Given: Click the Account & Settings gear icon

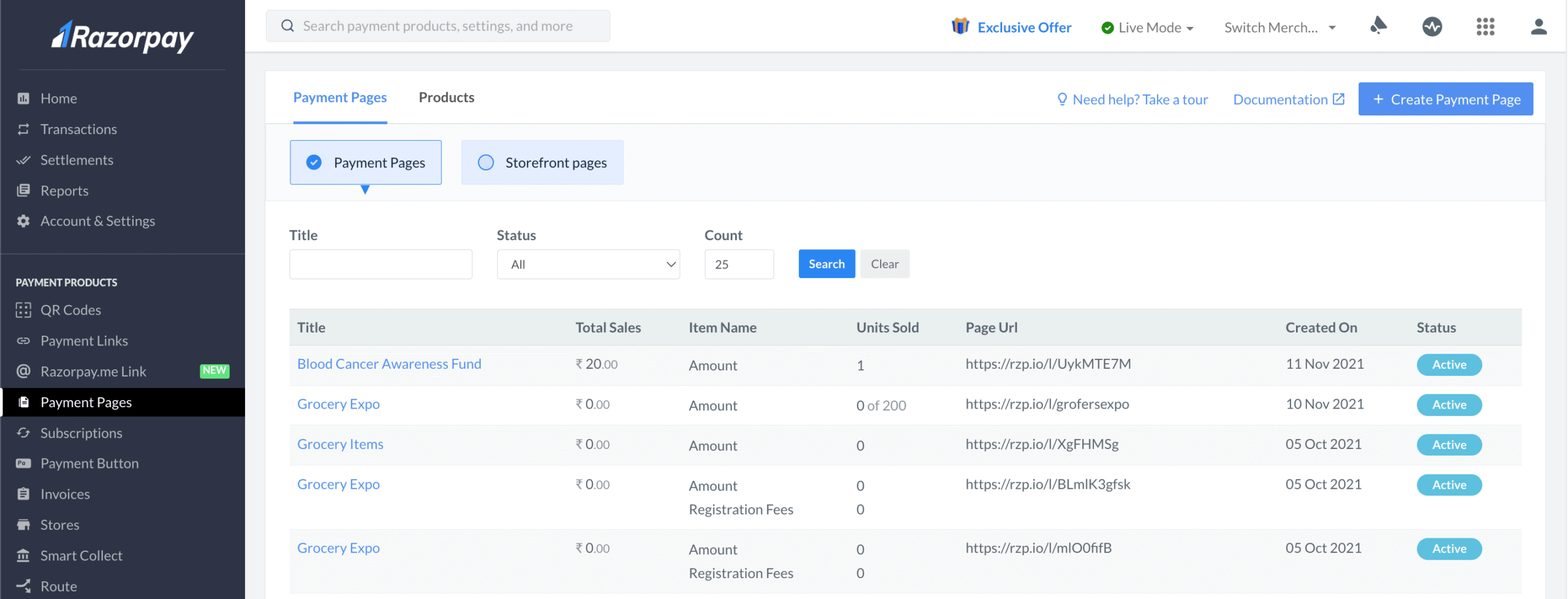Looking at the screenshot, I should [x=23, y=221].
